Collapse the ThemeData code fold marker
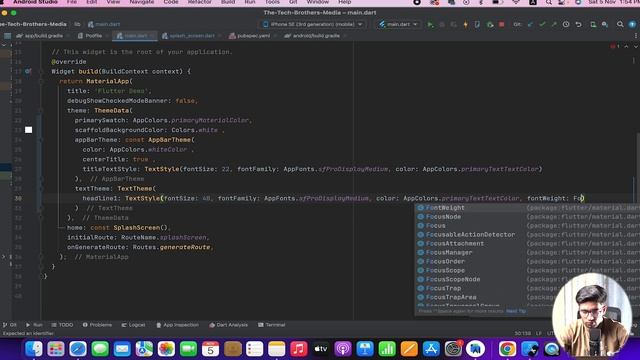 coord(41,111)
